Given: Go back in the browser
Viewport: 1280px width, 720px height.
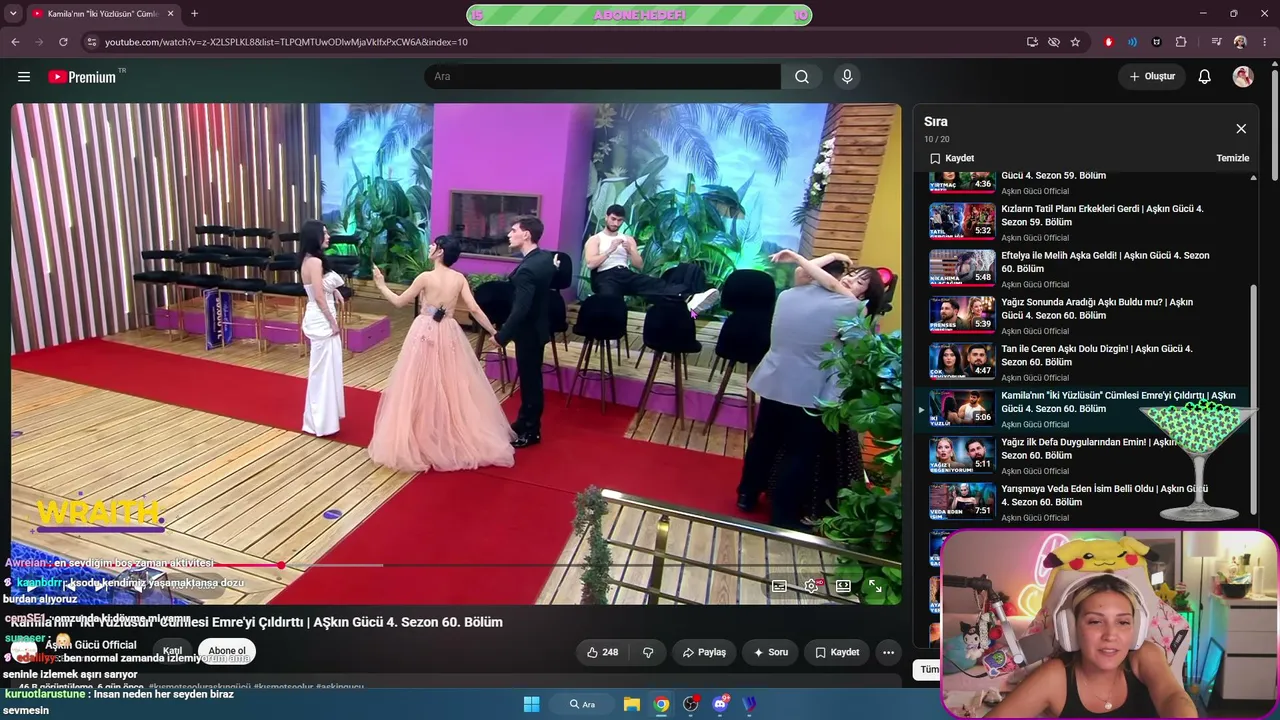Looking at the screenshot, I should (15, 42).
